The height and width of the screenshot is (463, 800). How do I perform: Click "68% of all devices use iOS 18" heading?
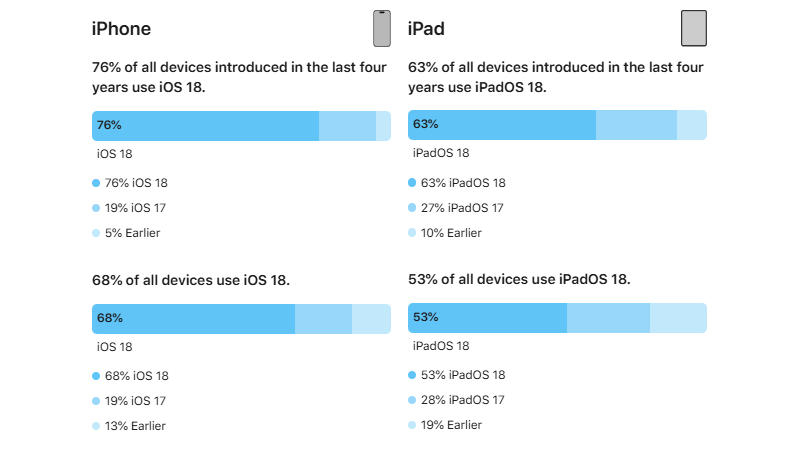tap(191, 279)
